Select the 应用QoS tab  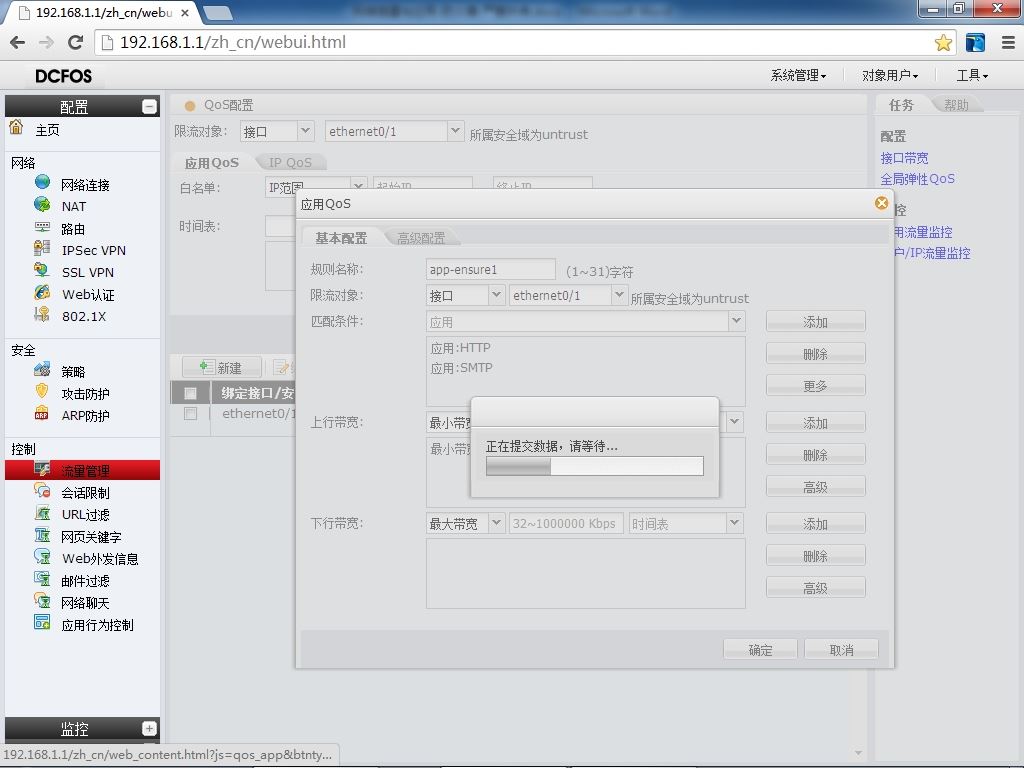tap(212, 163)
